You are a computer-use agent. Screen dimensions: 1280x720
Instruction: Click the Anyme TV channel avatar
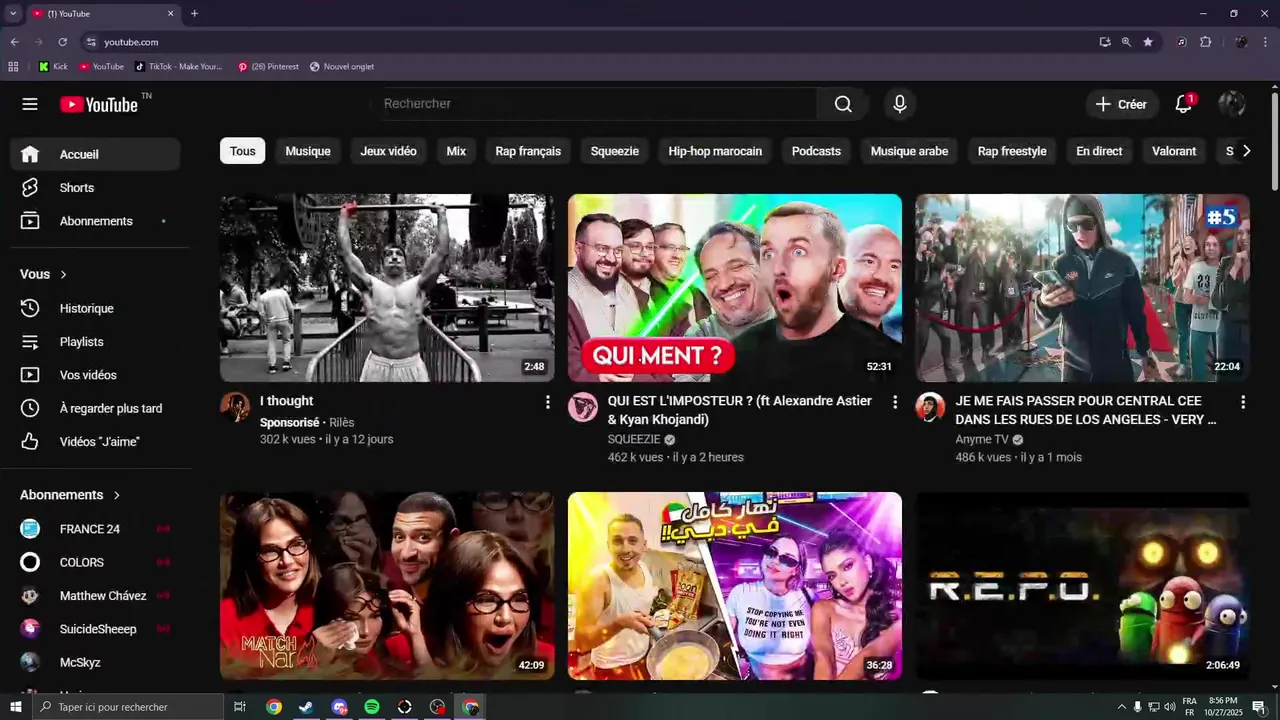click(930, 407)
